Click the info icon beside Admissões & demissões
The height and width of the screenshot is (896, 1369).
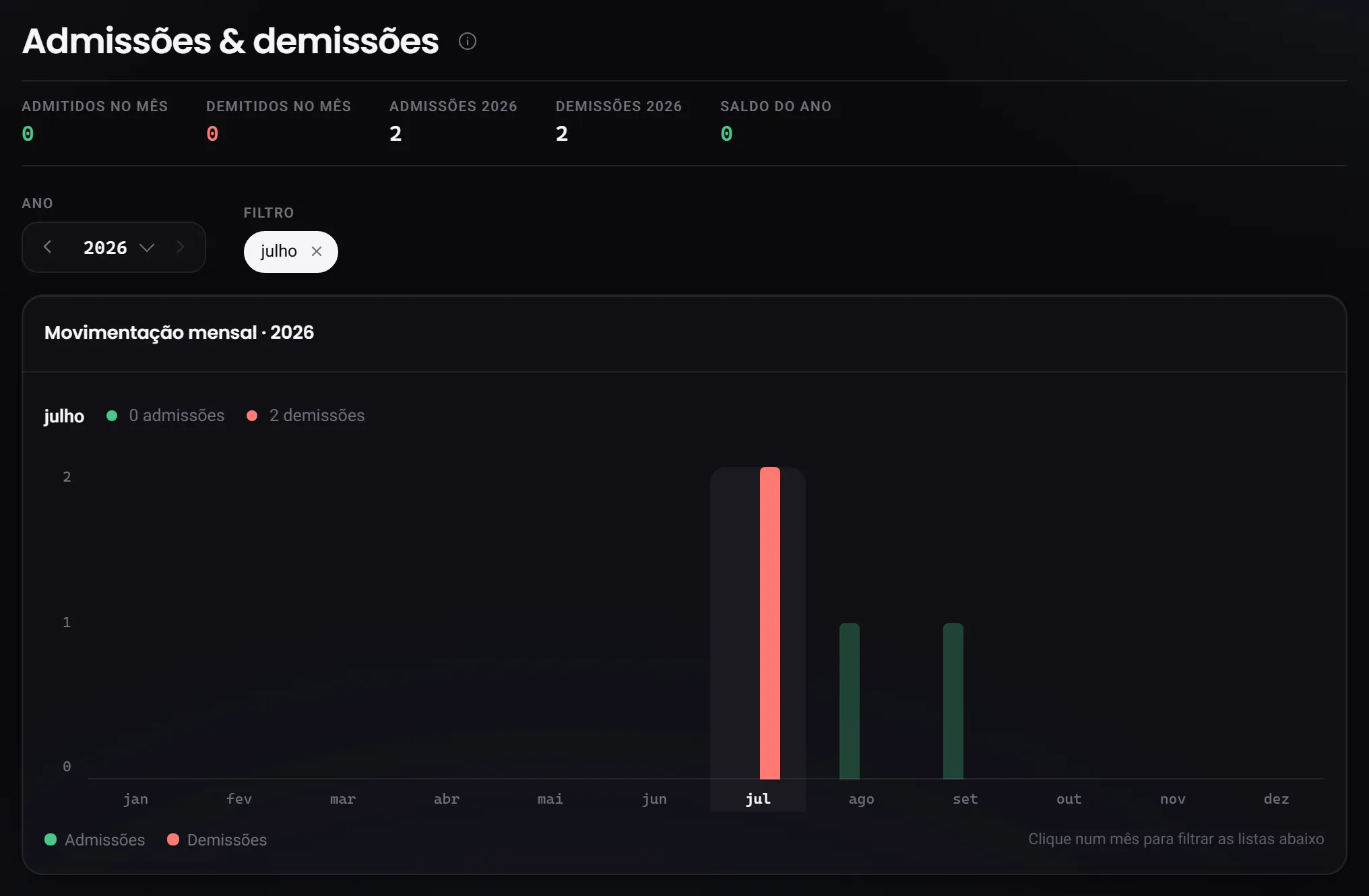click(x=468, y=41)
